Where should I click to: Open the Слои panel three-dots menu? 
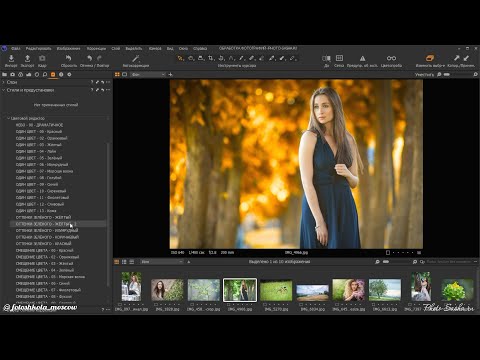point(108,82)
